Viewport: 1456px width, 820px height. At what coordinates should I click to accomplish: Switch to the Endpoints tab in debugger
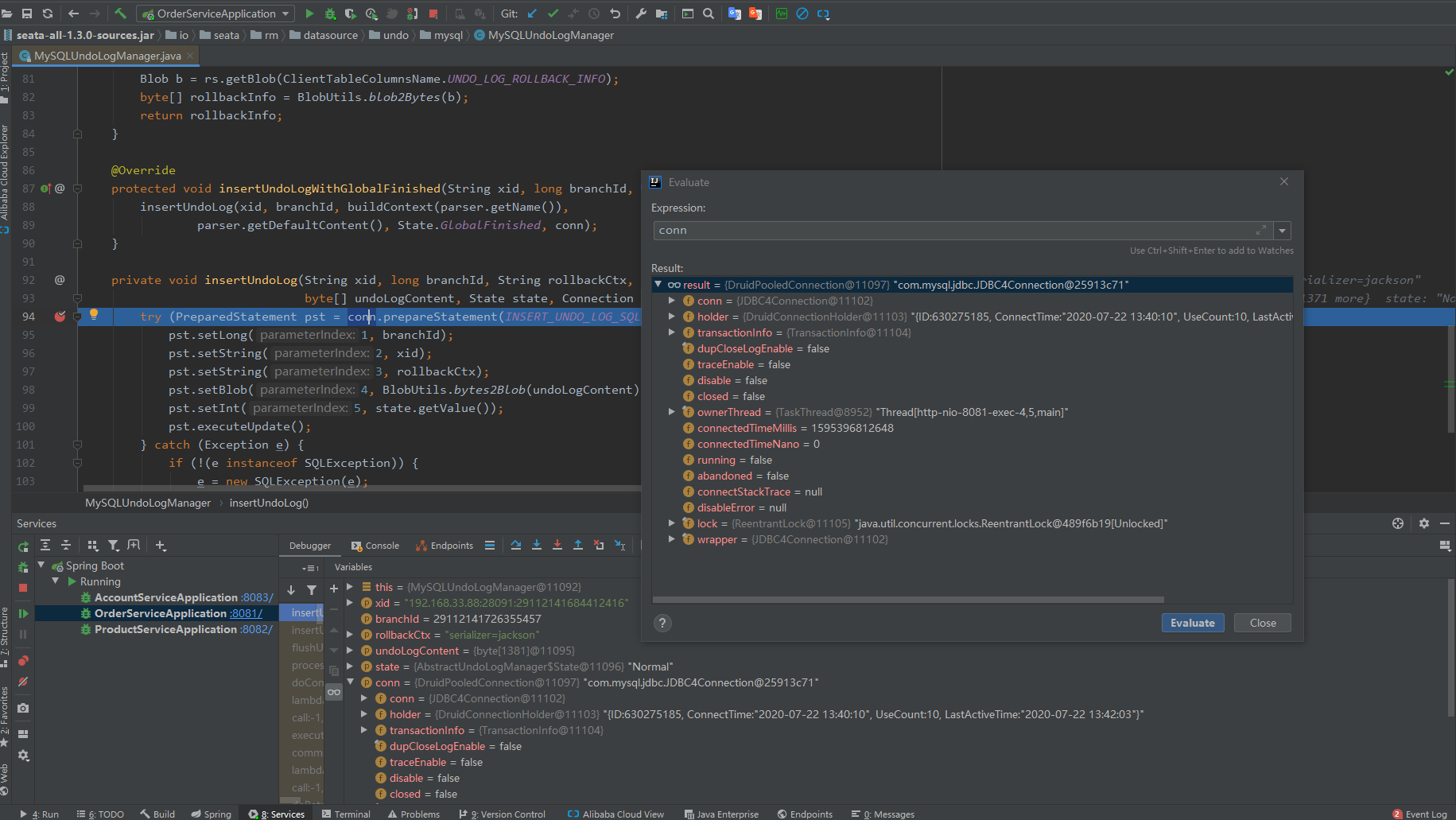[x=445, y=546]
